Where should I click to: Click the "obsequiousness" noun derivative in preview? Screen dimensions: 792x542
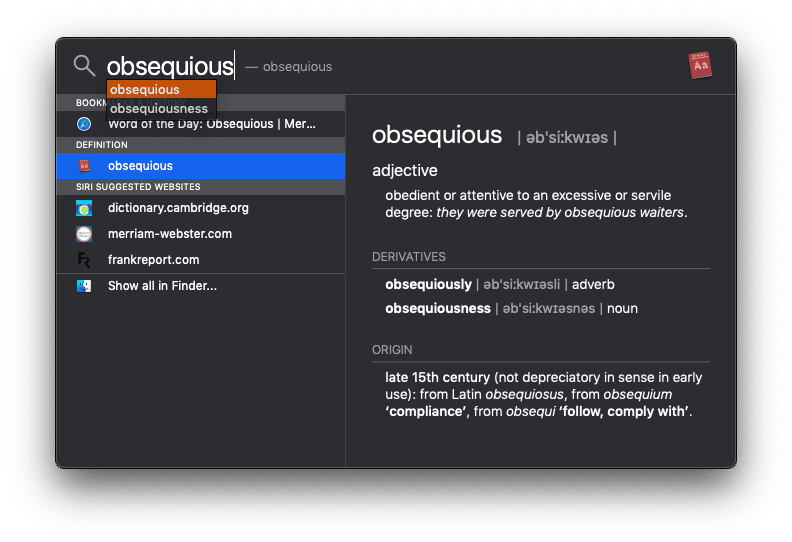click(x=438, y=309)
